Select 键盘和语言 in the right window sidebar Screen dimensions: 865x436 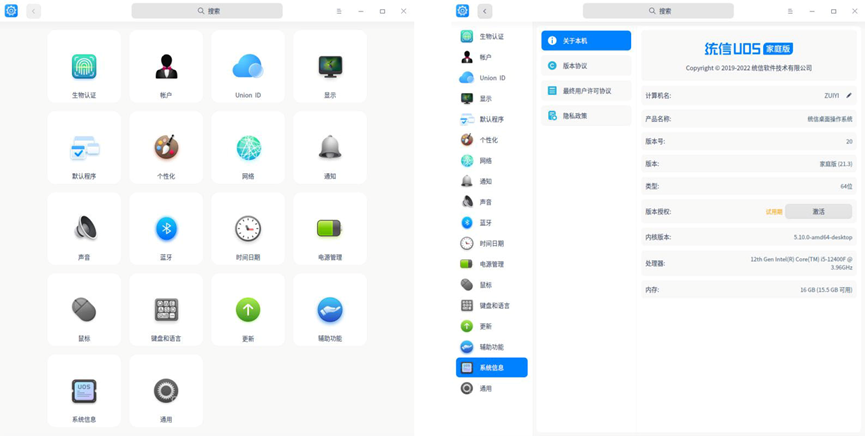(492, 305)
